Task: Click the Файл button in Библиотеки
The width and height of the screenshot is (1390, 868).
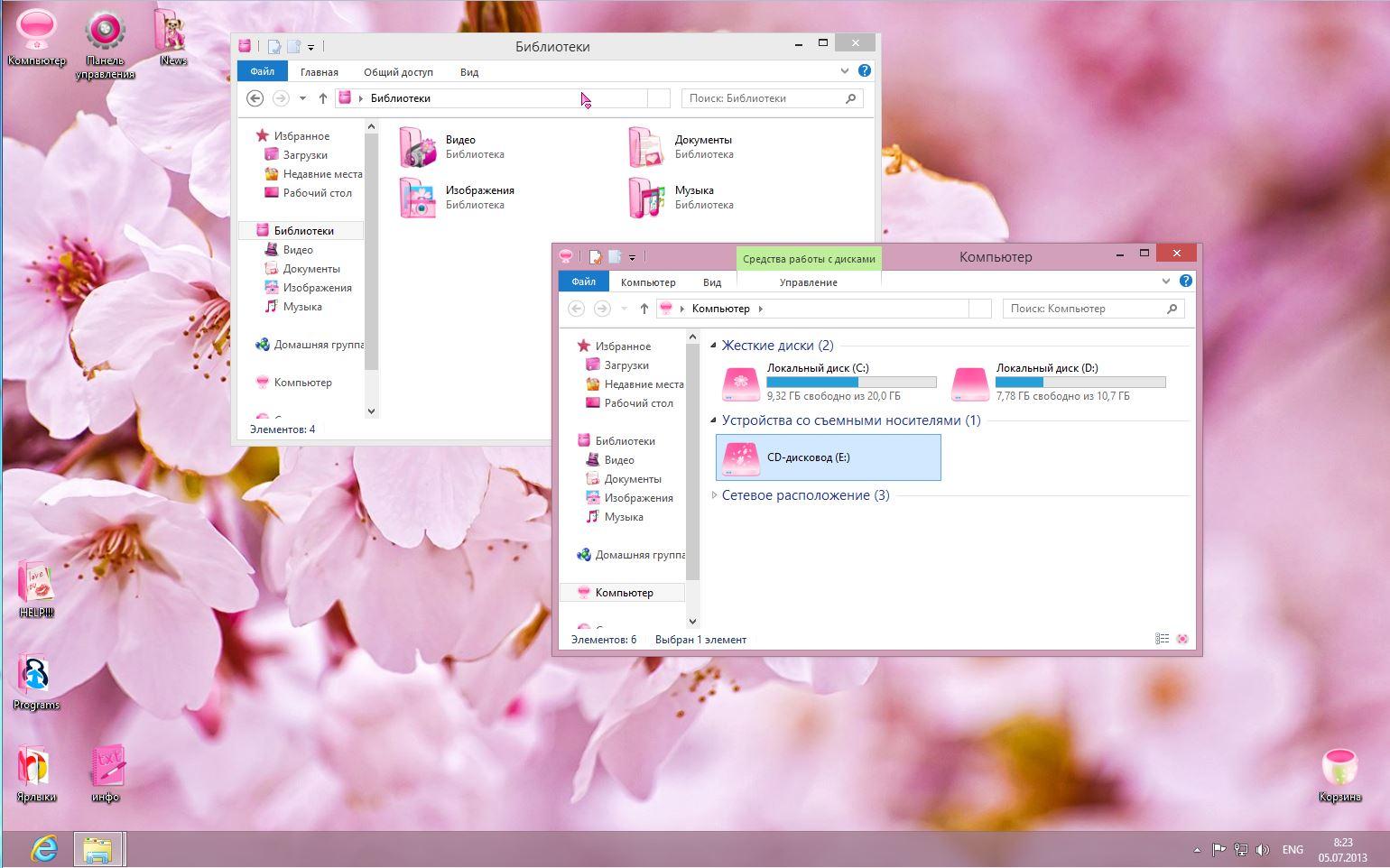Action: (x=262, y=72)
